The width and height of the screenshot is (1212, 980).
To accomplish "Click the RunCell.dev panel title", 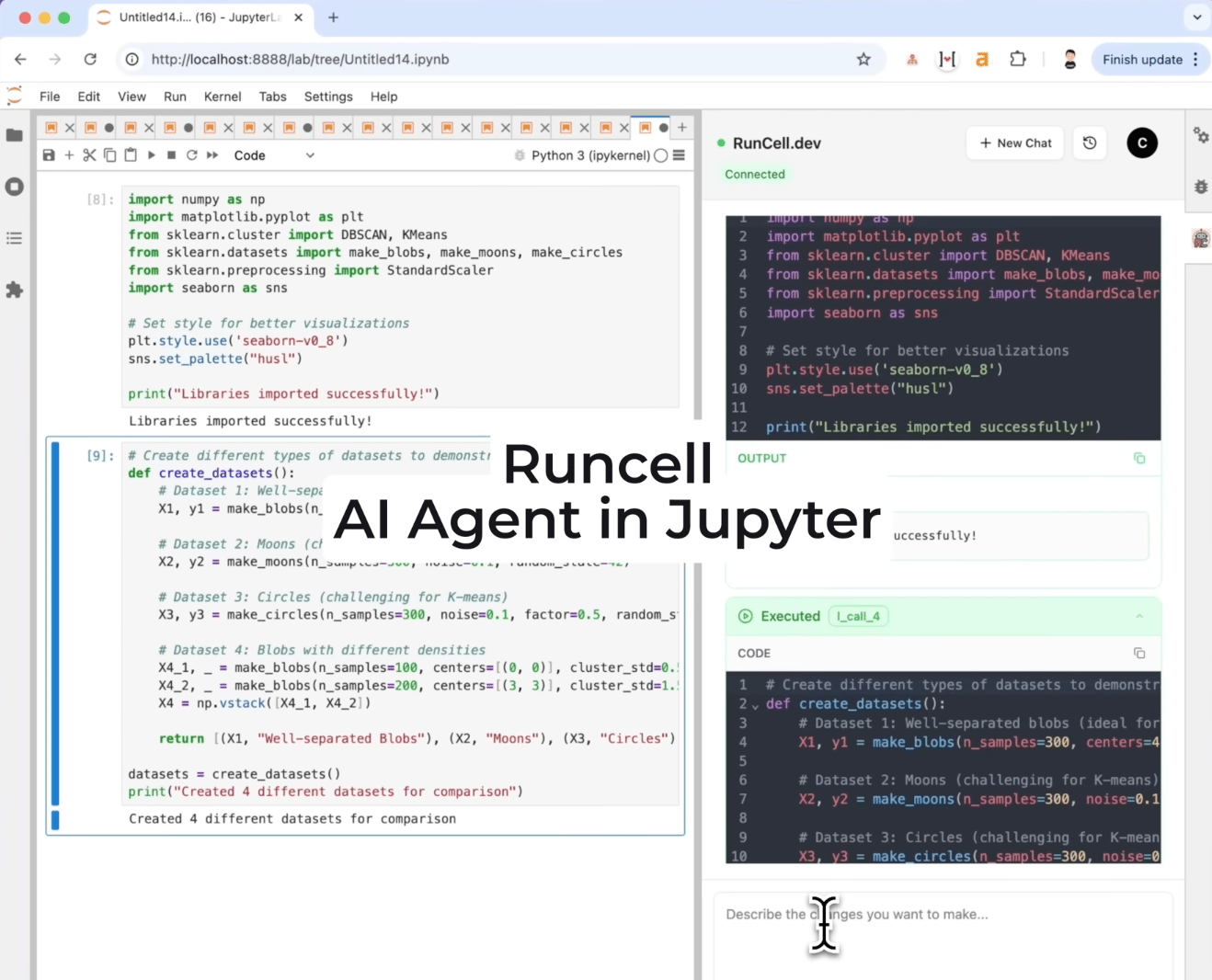I will pos(776,143).
